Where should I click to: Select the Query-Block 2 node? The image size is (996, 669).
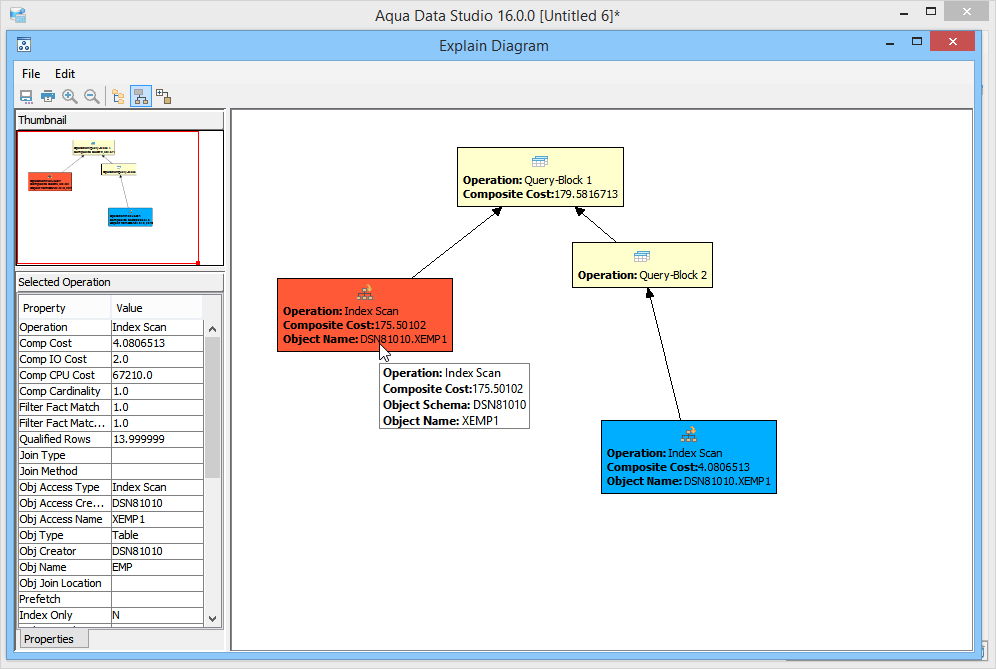[x=642, y=265]
